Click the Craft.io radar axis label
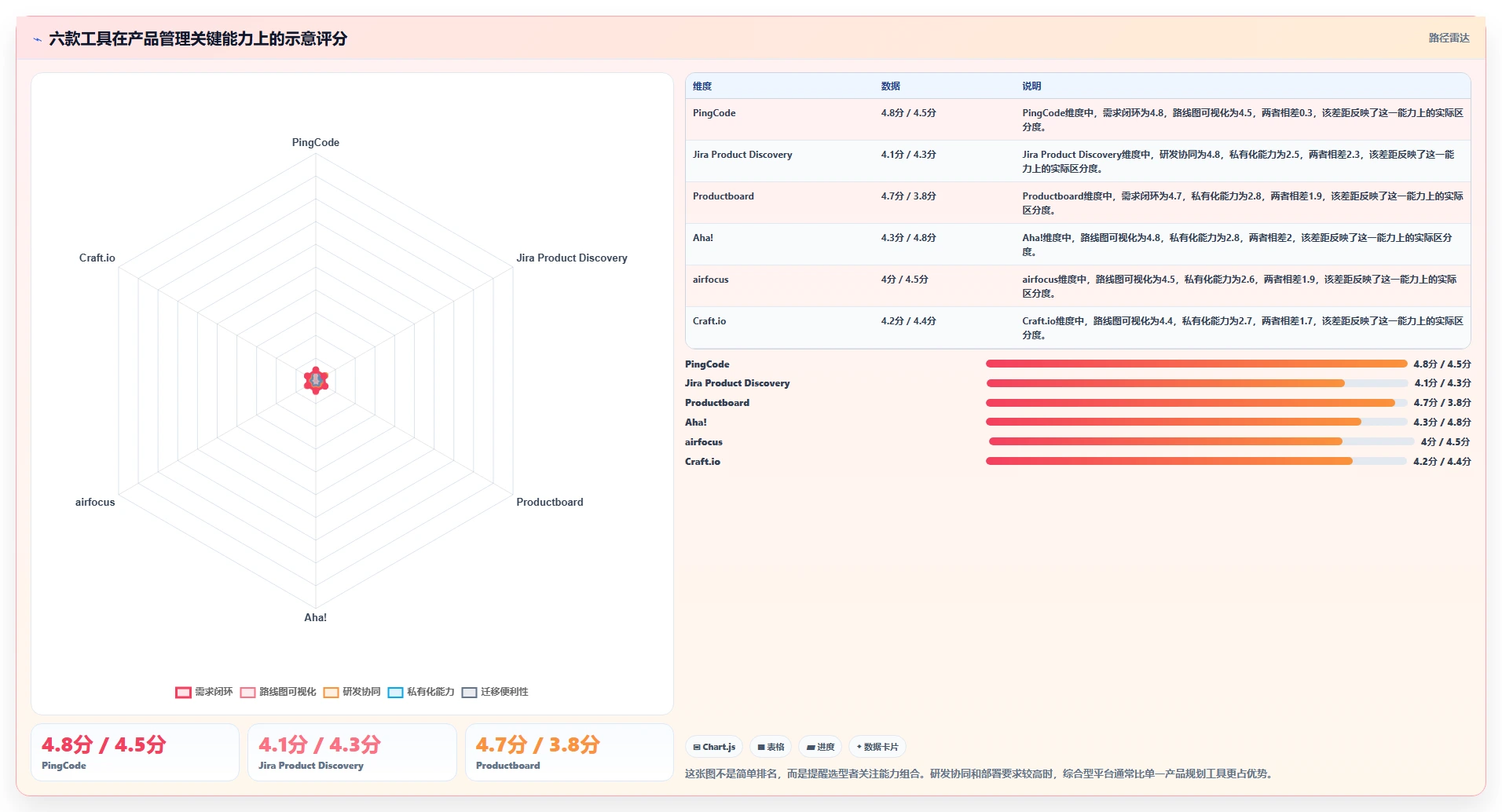Image resolution: width=1502 pixels, height=812 pixels. click(97, 258)
